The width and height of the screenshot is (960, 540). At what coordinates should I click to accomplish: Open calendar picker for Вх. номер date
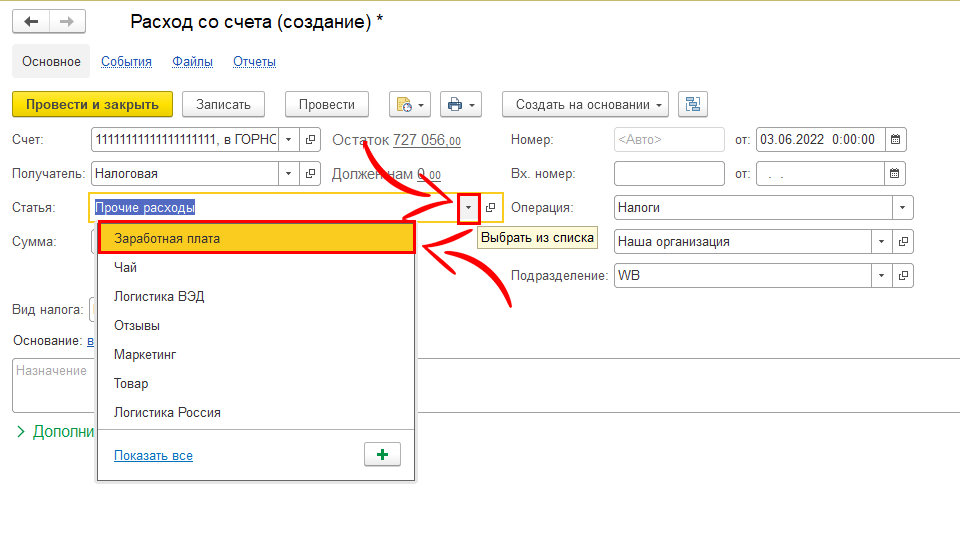(894, 174)
